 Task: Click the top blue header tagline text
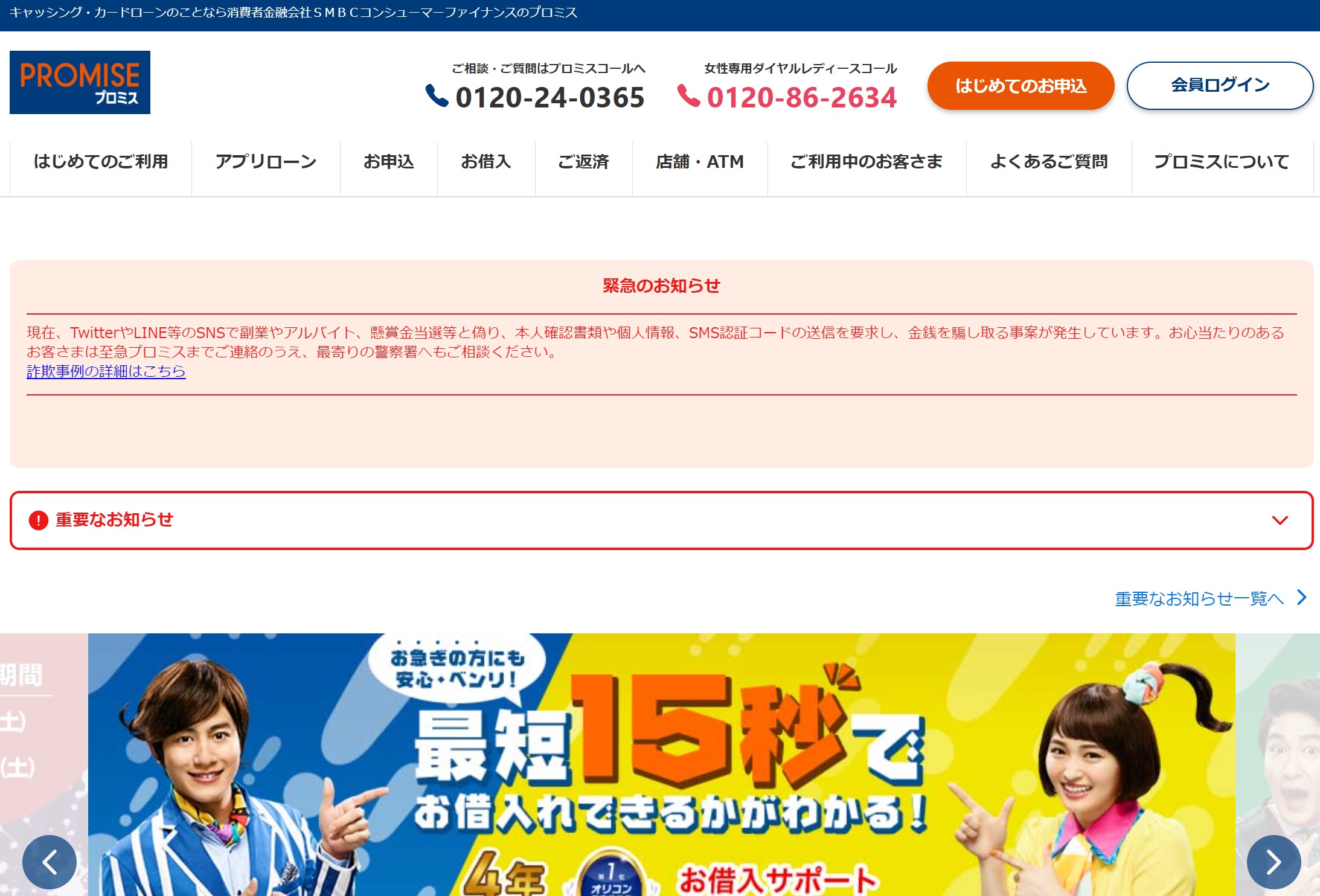(293, 13)
